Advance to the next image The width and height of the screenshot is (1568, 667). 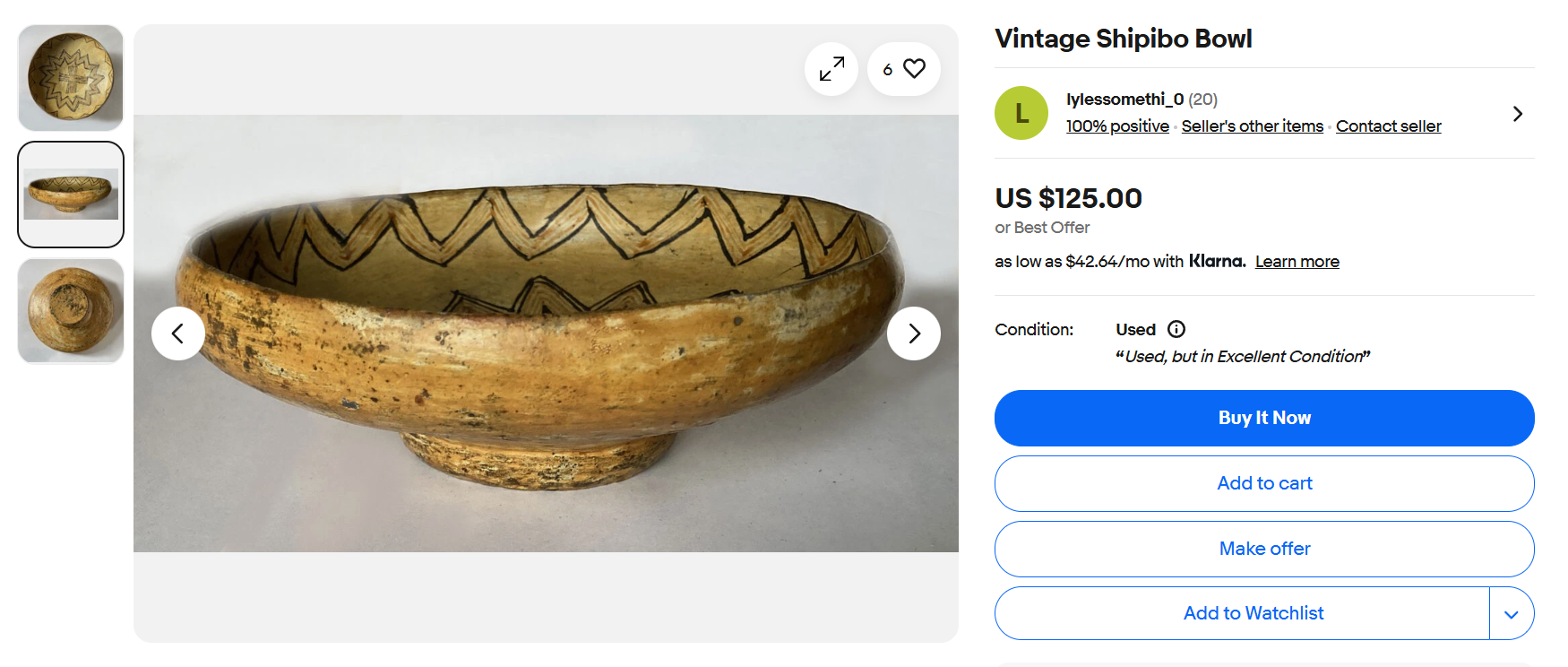tap(913, 333)
